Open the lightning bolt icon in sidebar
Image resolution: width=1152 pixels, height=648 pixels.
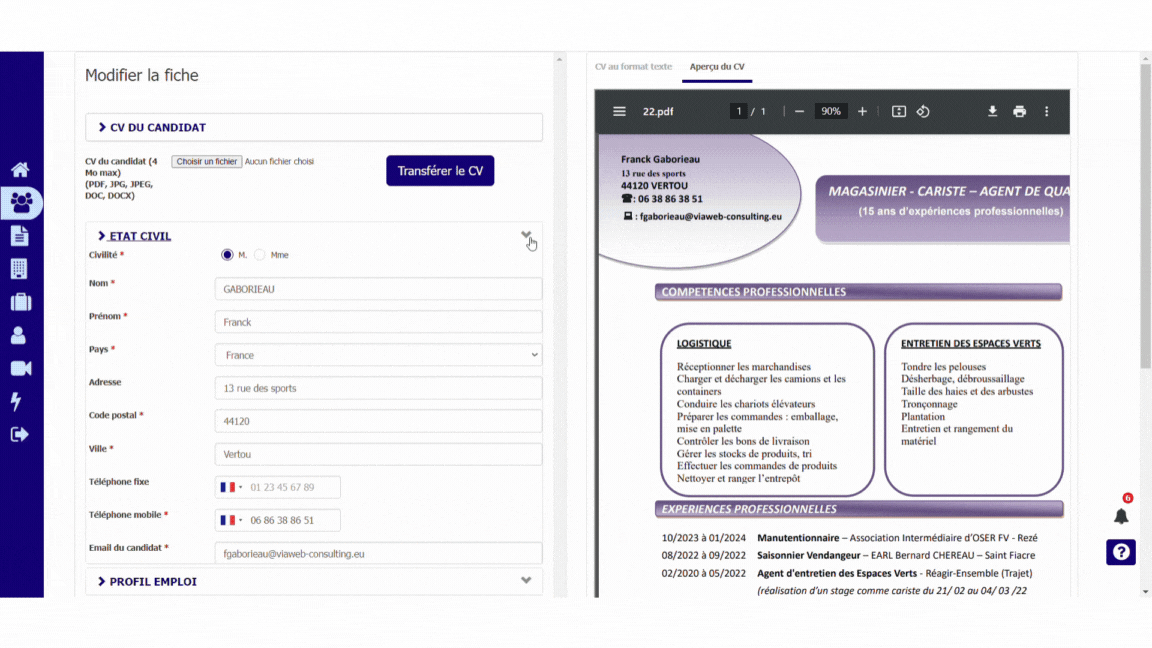(x=16, y=401)
